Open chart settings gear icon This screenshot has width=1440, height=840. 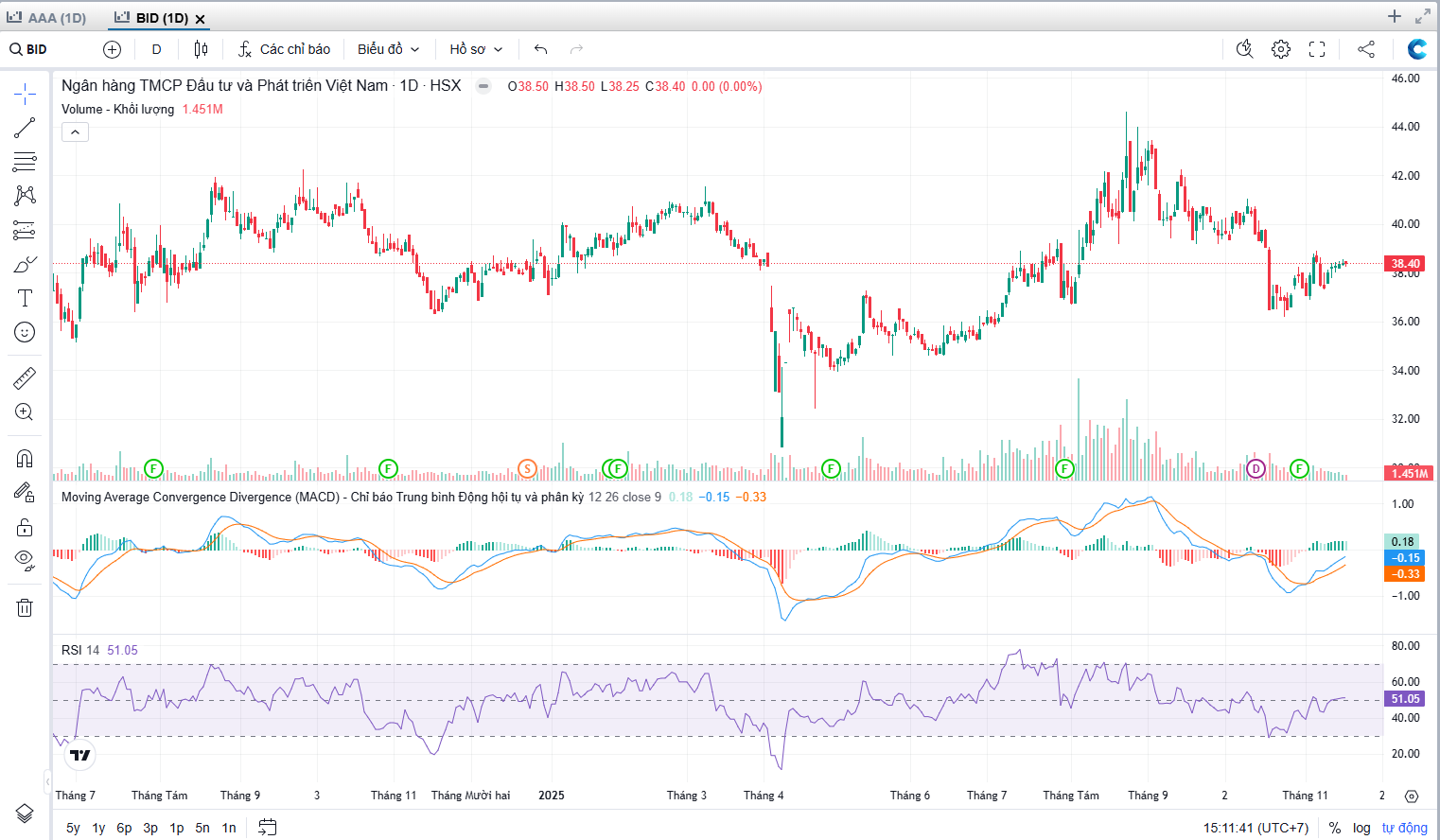[1280, 49]
